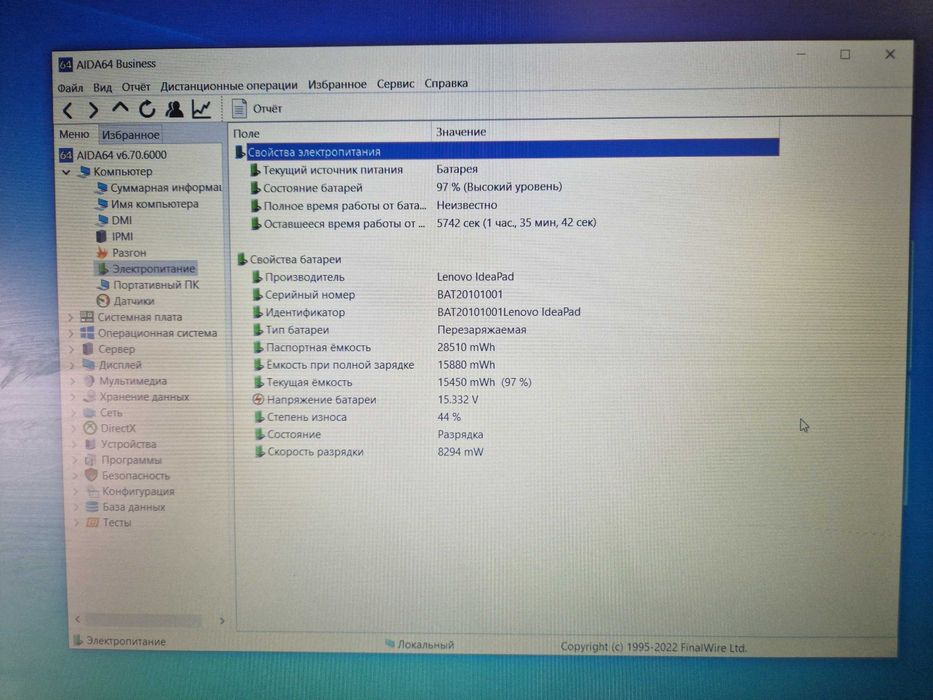Image resolution: width=933 pixels, height=700 pixels.
Task: Expand the Операционная система node
Action: (x=71, y=333)
